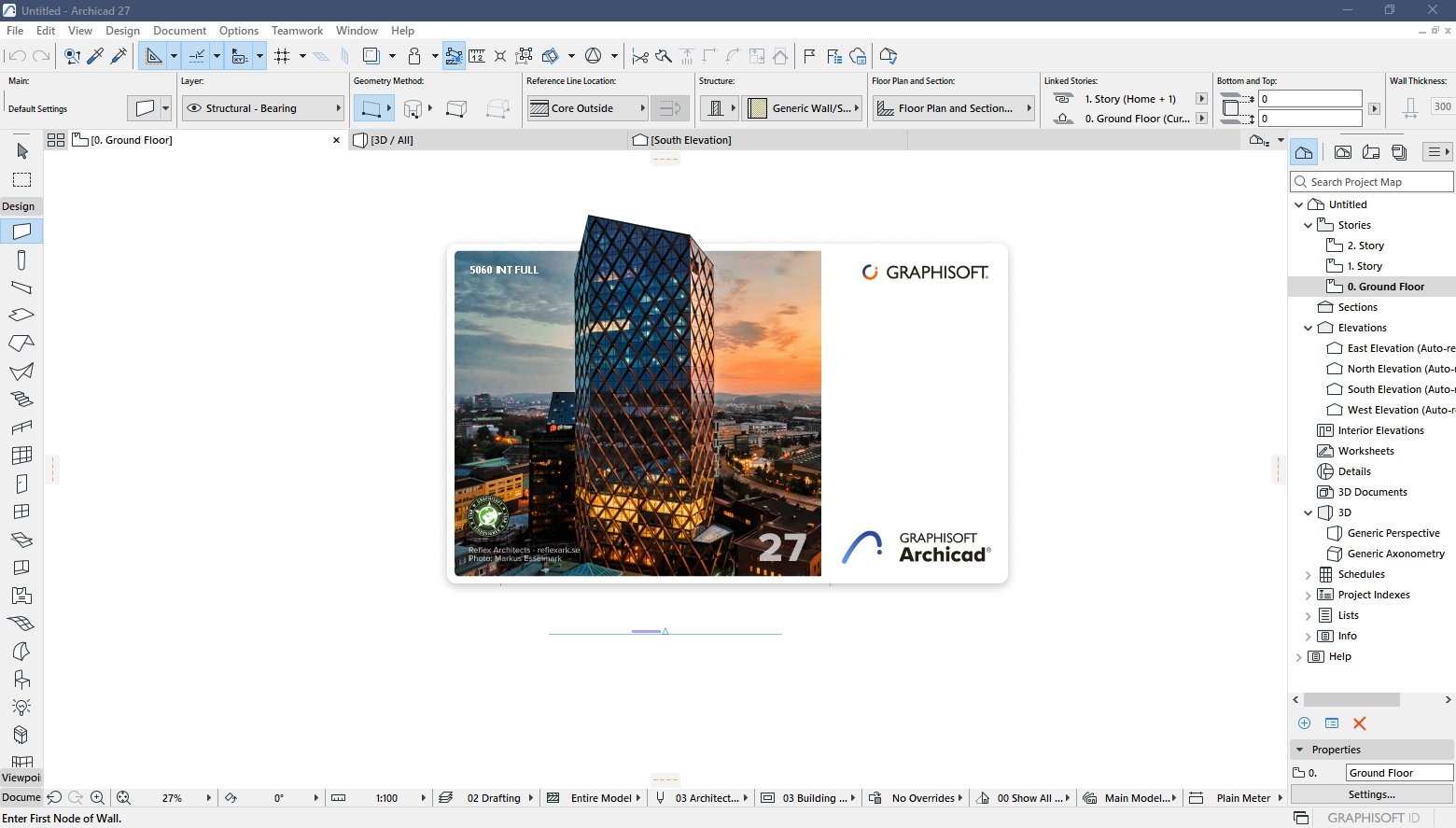Viewport: 1456px width, 828px height.
Task: Open the View Map in the Navigator
Action: (x=1343, y=151)
